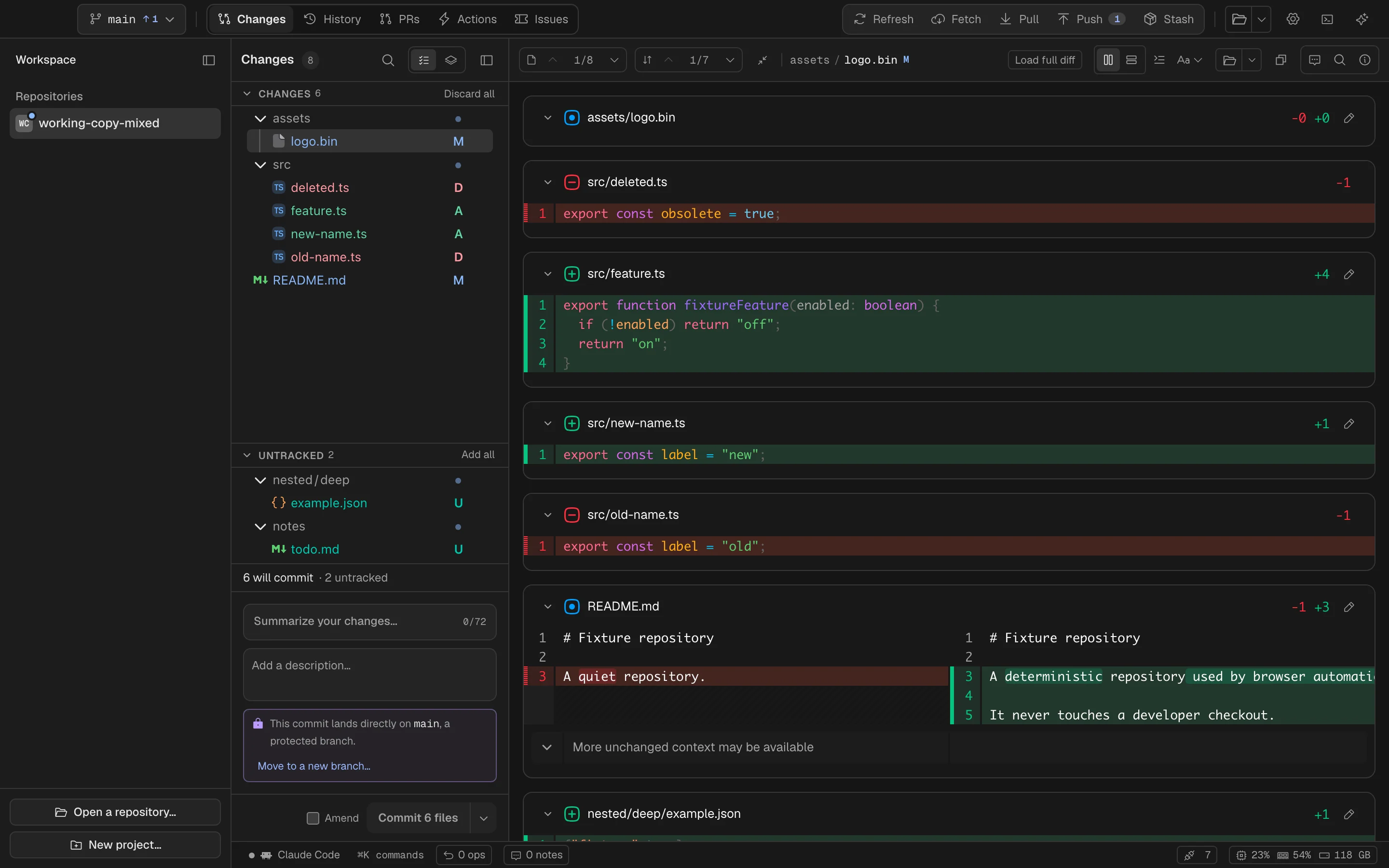Click the Summarize your changes input
1389x868 pixels.
click(x=369, y=621)
